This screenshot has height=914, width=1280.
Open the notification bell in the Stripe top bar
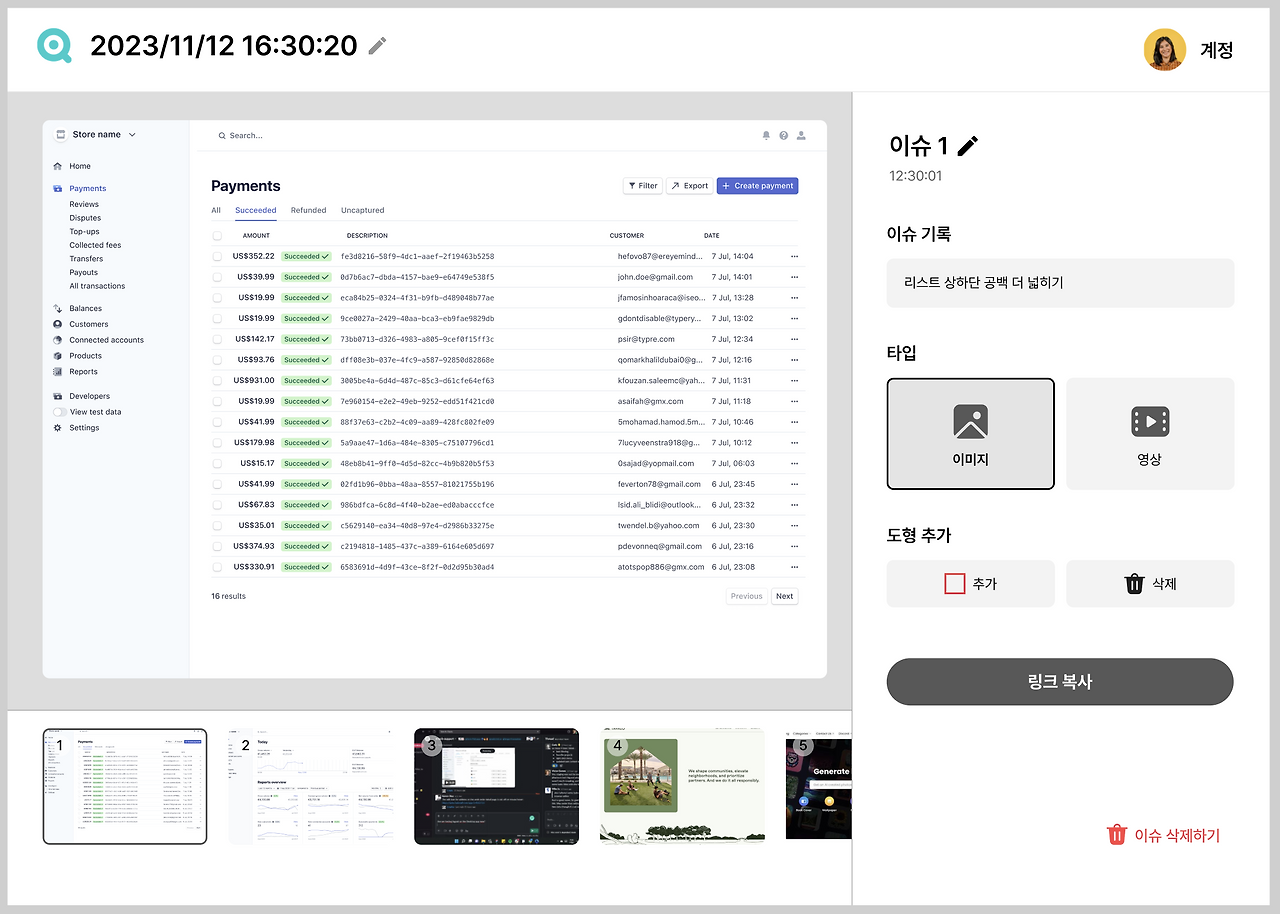point(764,135)
